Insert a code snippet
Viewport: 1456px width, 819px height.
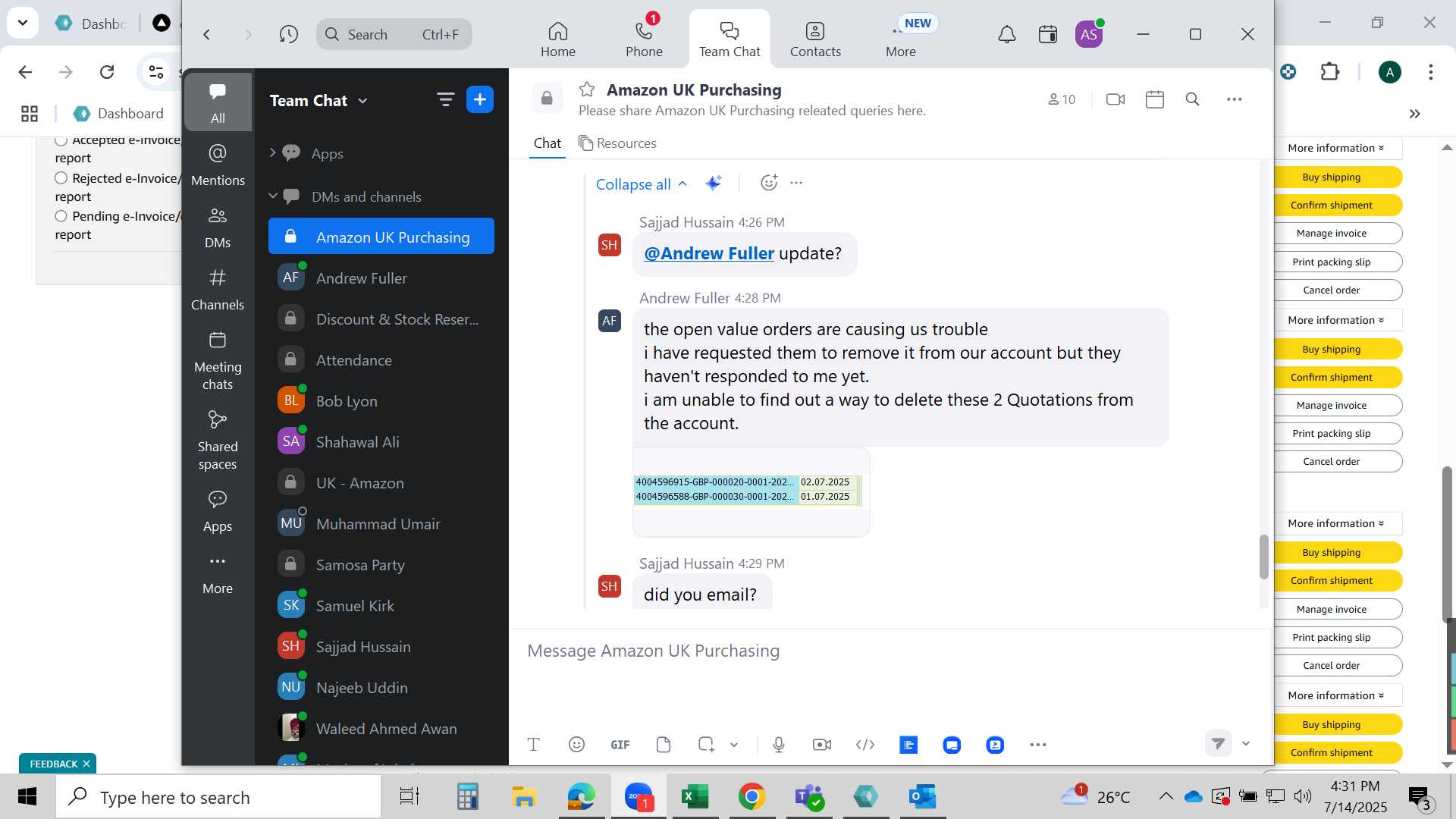coord(865,745)
